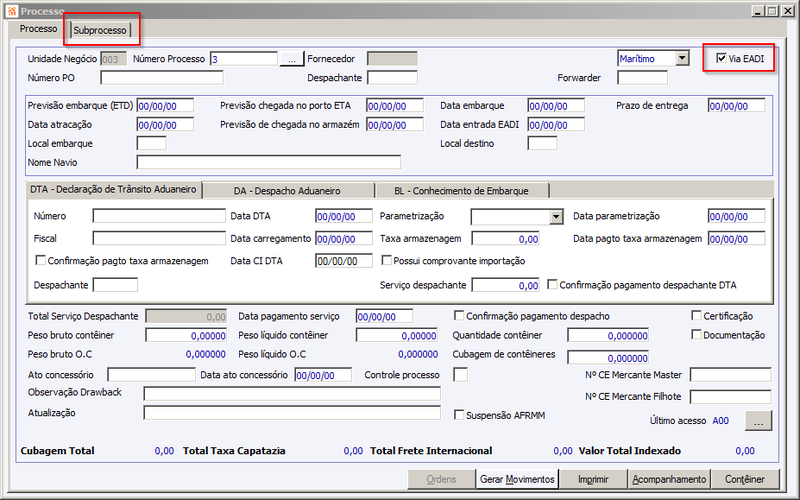Click ellipsis button beside Último acesso

click(x=758, y=421)
